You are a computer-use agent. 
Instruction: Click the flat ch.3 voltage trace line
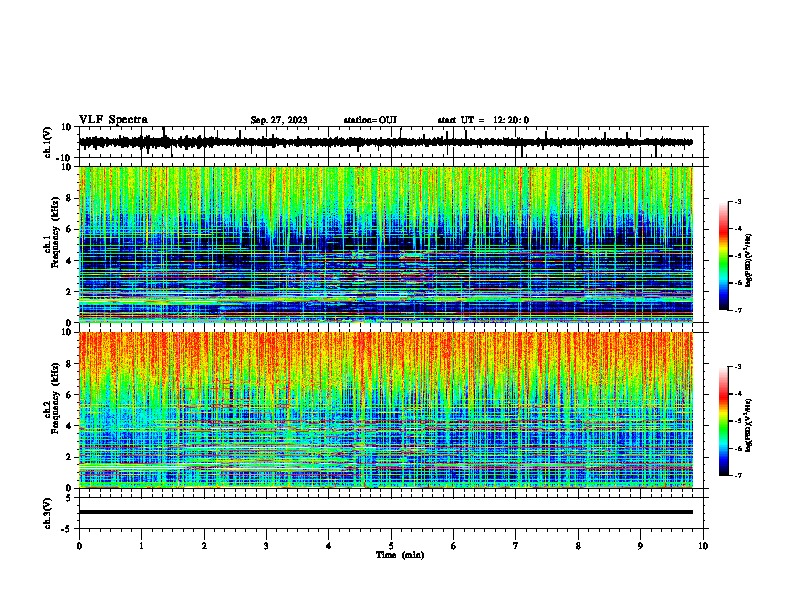(x=385, y=512)
